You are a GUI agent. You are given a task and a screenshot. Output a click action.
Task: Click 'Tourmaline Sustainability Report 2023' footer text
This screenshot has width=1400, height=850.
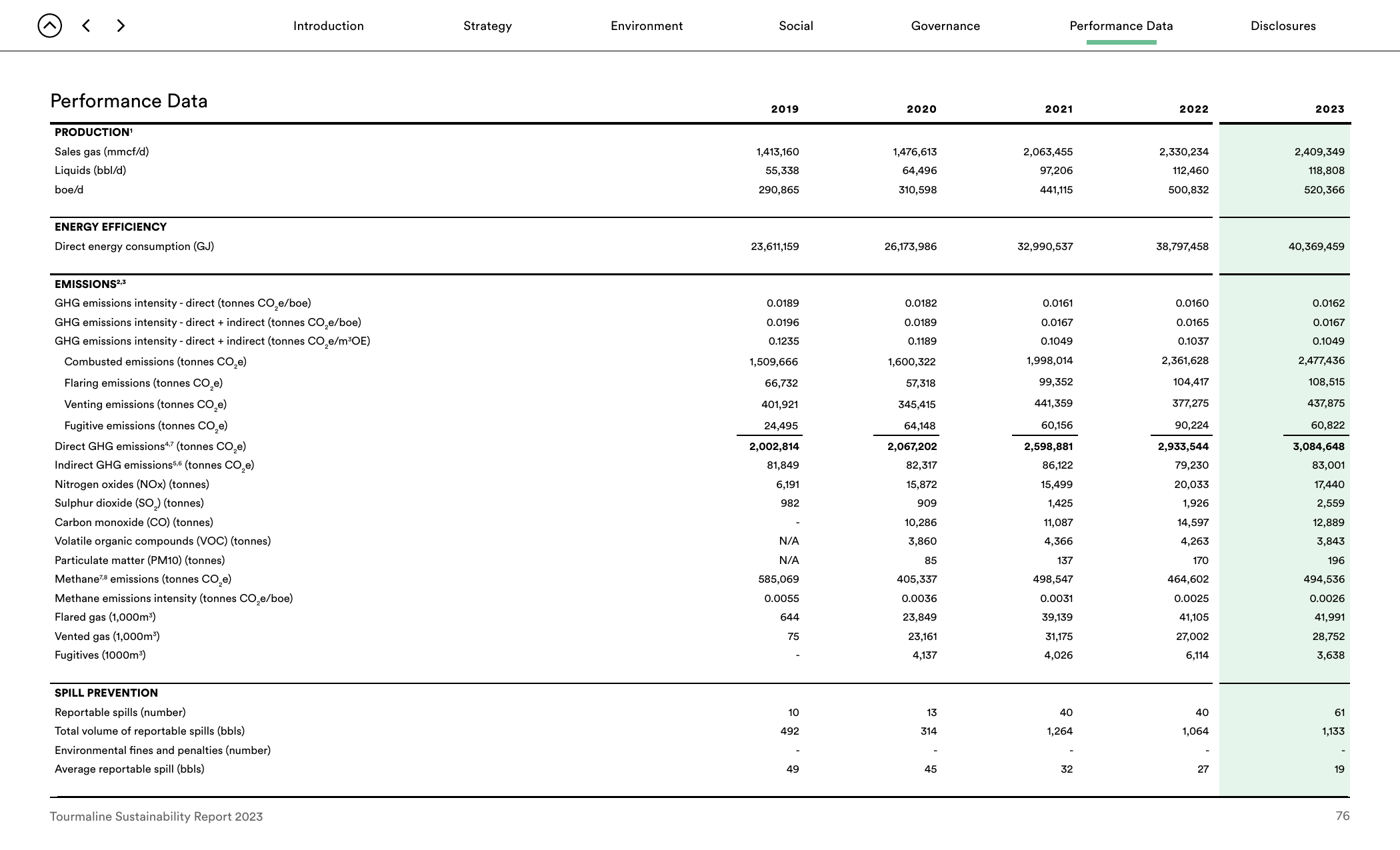[x=156, y=817]
